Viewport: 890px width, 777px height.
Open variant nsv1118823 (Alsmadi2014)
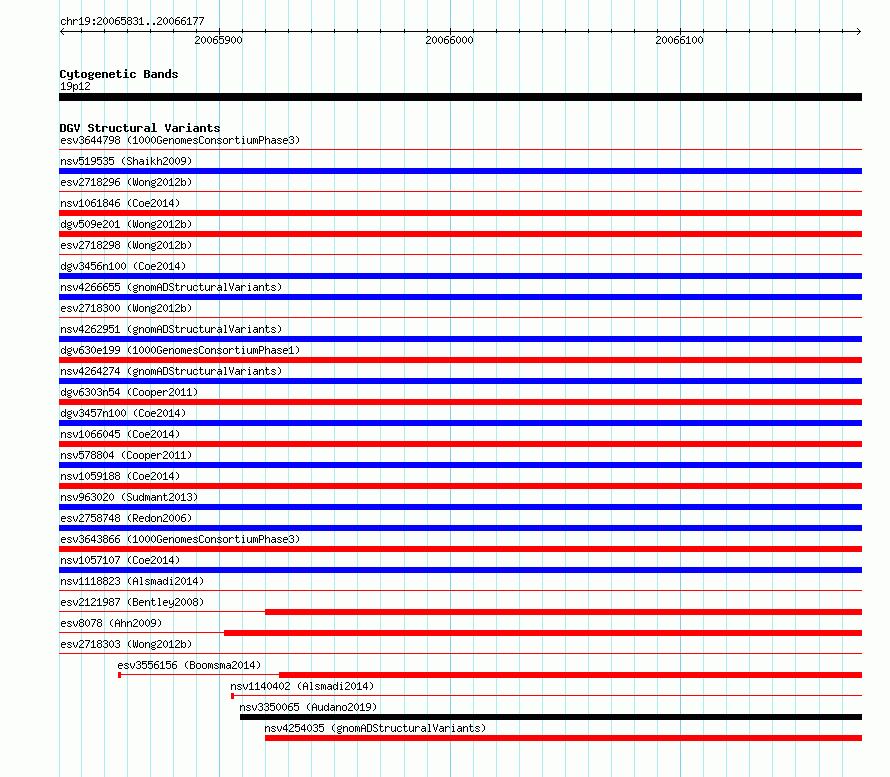(132, 581)
